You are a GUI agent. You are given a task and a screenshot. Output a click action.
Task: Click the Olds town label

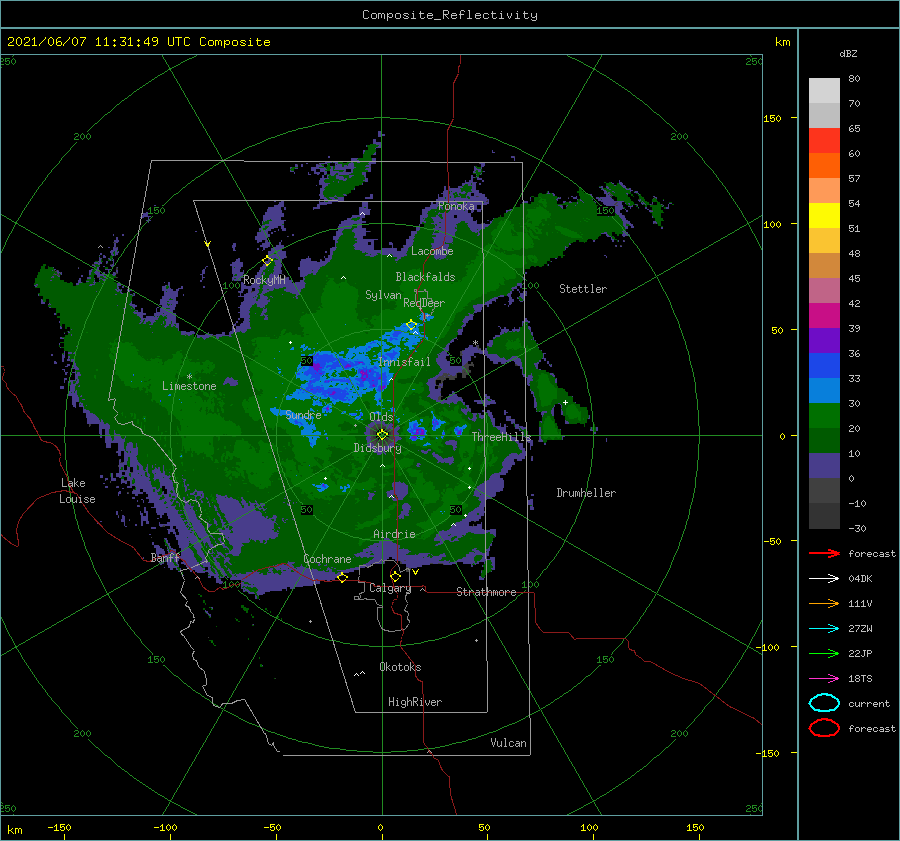point(381,416)
